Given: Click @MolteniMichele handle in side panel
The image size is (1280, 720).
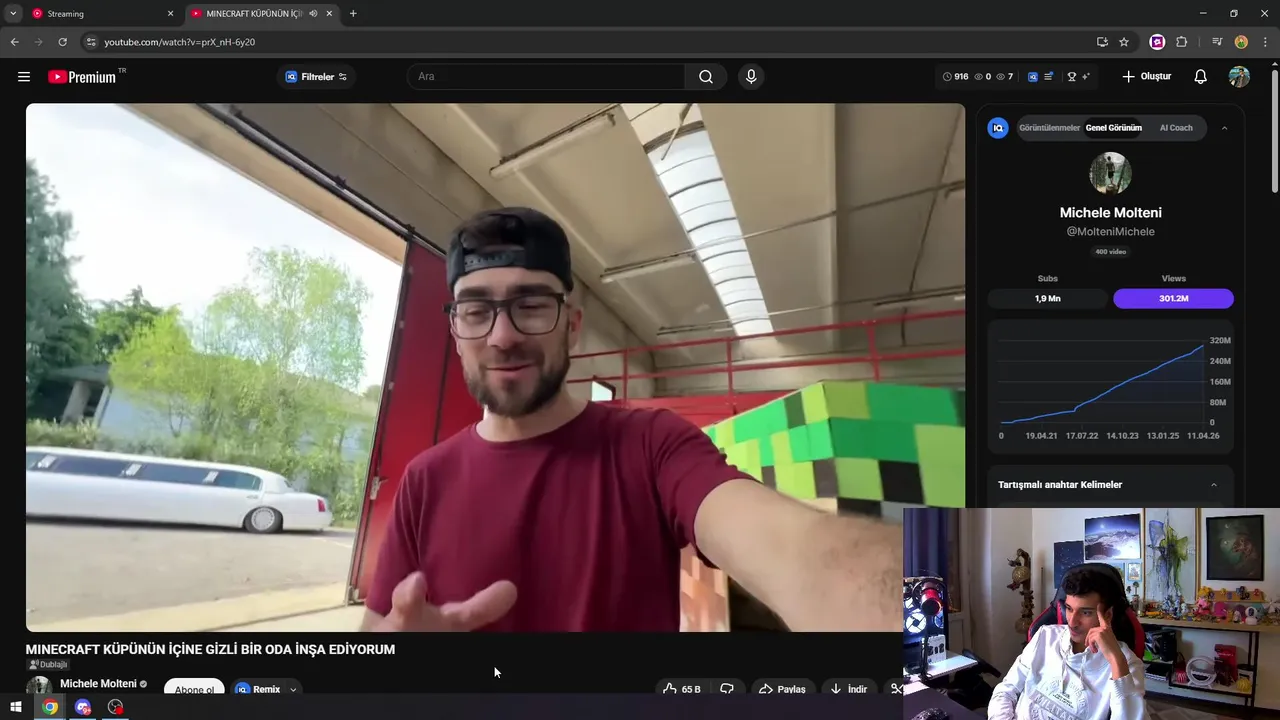Looking at the screenshot, I should tap(1110, 232).
